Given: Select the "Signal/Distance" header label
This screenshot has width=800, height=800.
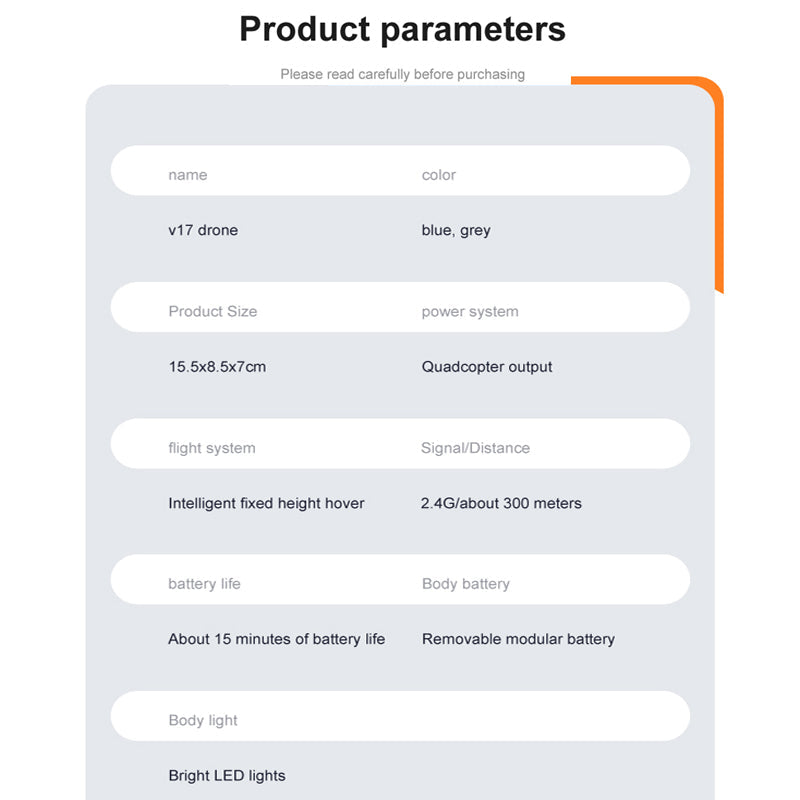Looking at the screenshot, I should tap(475, 448).
